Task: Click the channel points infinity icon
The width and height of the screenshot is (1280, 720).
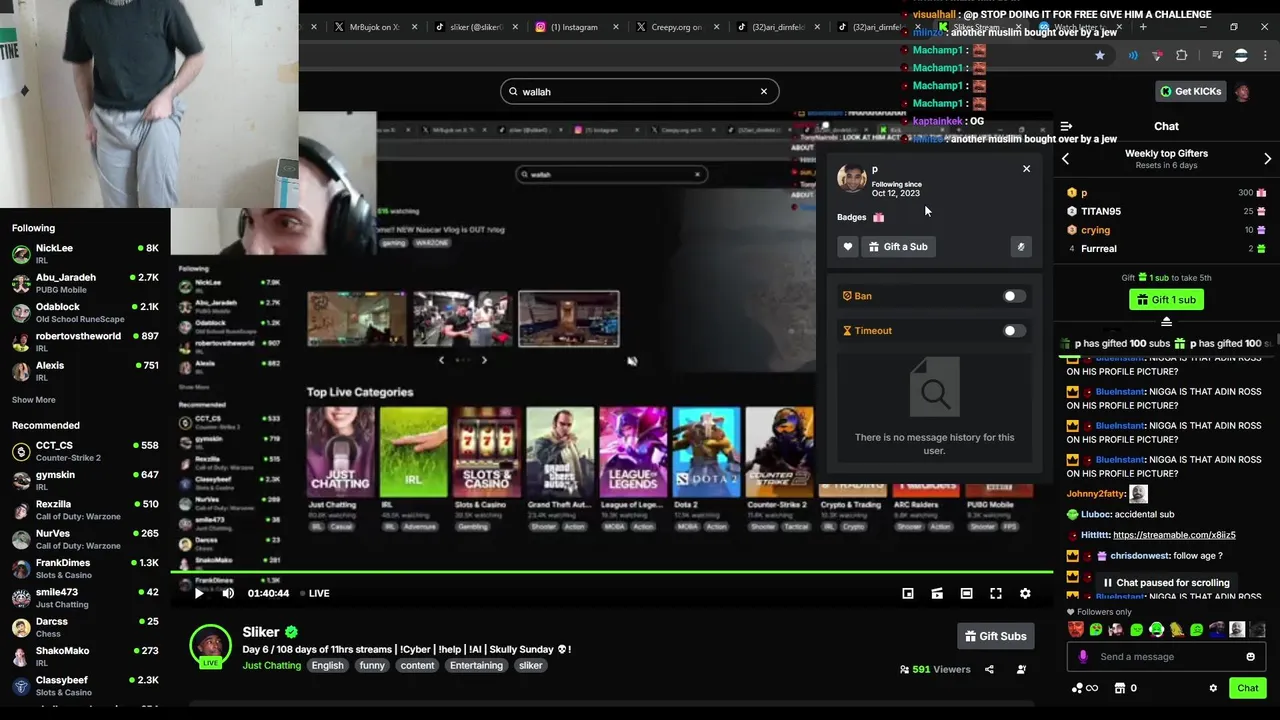Action: [x=1085, y=688]
